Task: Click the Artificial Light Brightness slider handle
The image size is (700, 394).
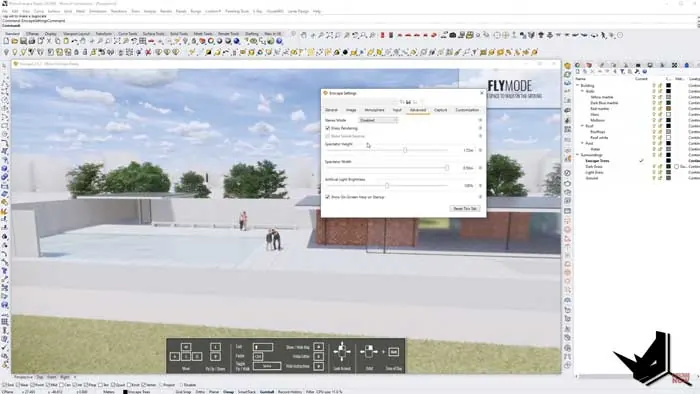Action: tap(387, 186)
